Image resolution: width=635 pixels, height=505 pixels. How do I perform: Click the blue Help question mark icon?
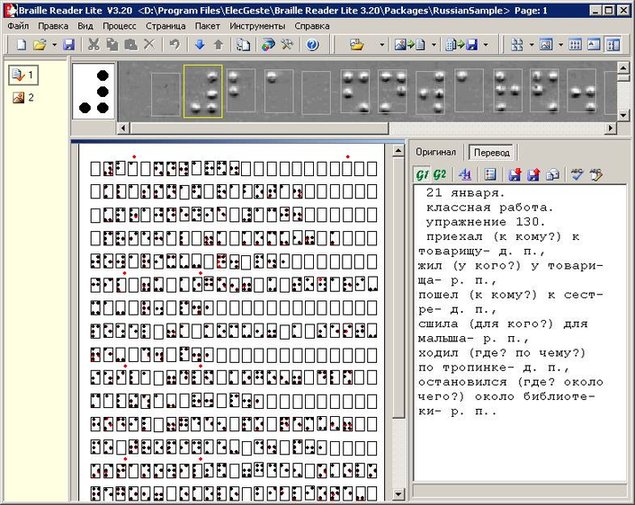point(312,45)
